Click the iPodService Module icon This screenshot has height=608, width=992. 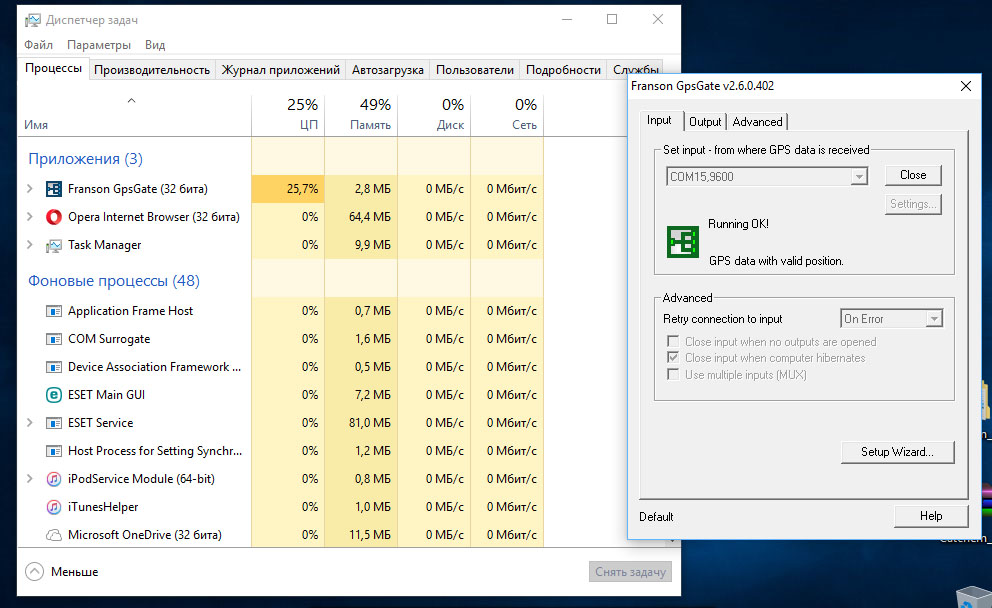tap(54, 479)
